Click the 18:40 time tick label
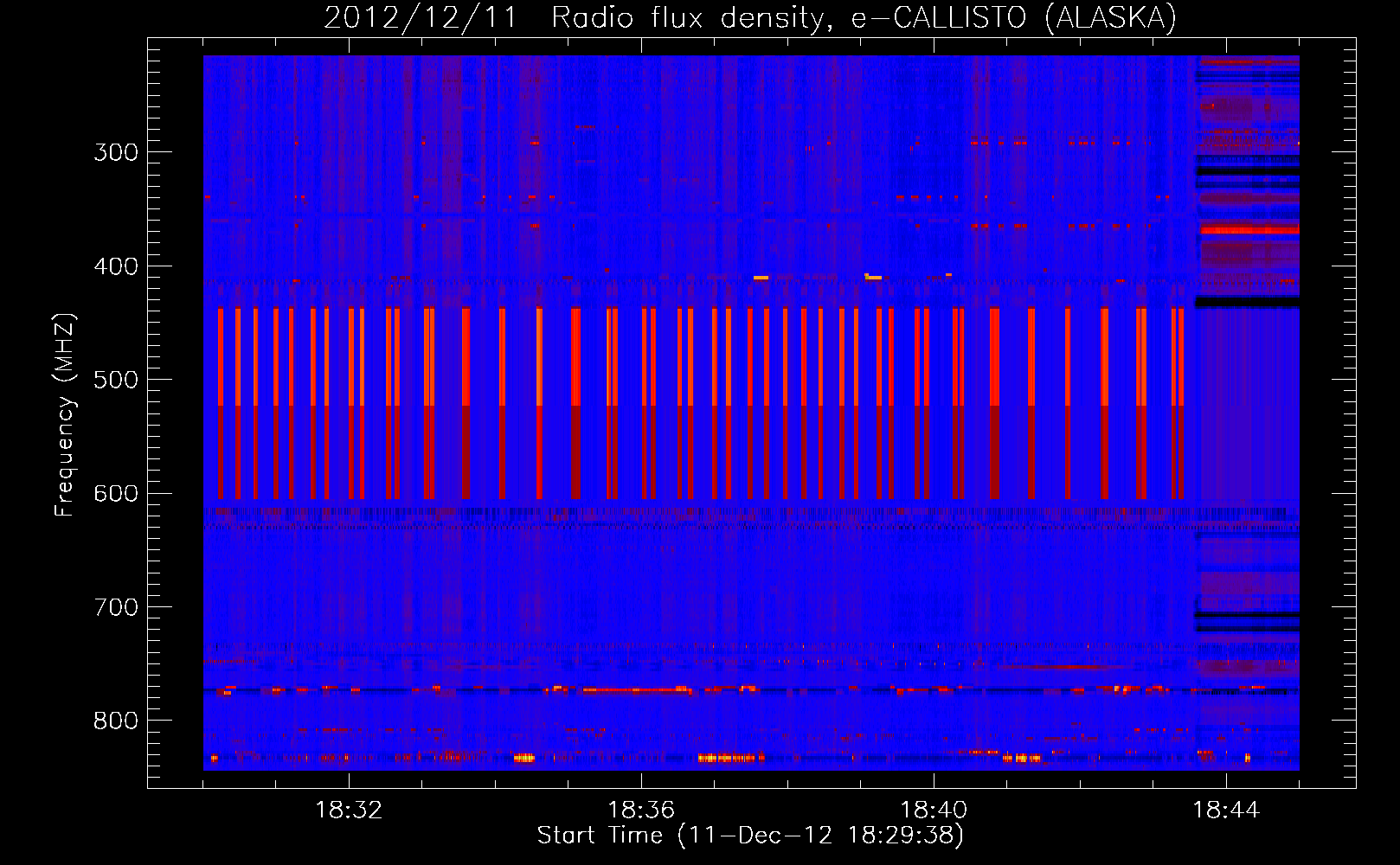Screen dimensions: 1400x865 pos(934,811)
